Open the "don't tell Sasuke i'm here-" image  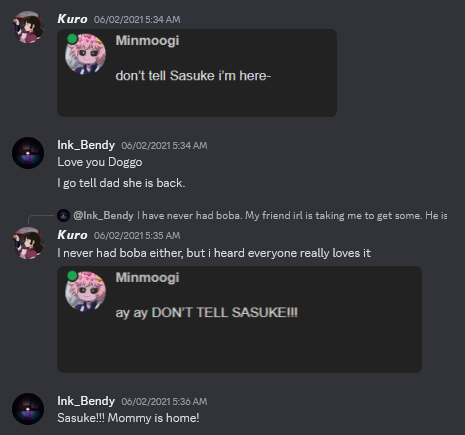[x=197, y=73]
